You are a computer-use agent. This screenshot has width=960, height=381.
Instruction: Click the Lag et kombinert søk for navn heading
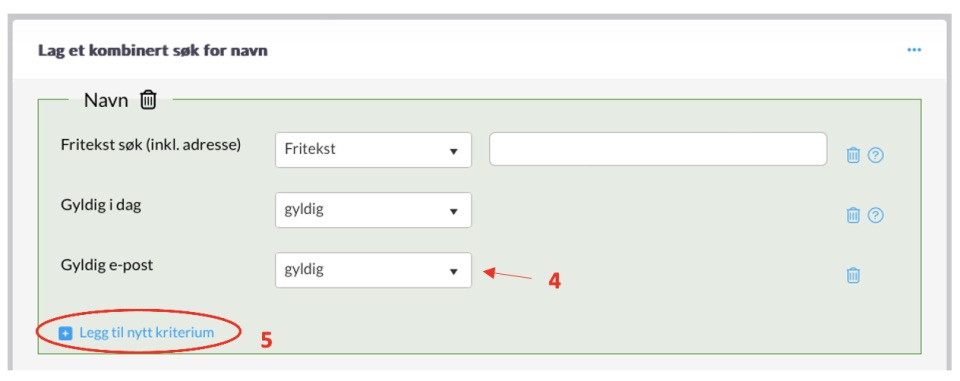click(153, 50)
